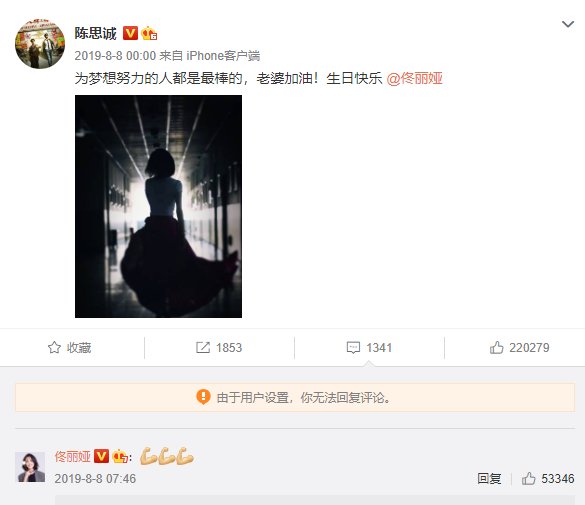Open the silhouette photo in the post
Screen dimensions: 585x505
158,206
